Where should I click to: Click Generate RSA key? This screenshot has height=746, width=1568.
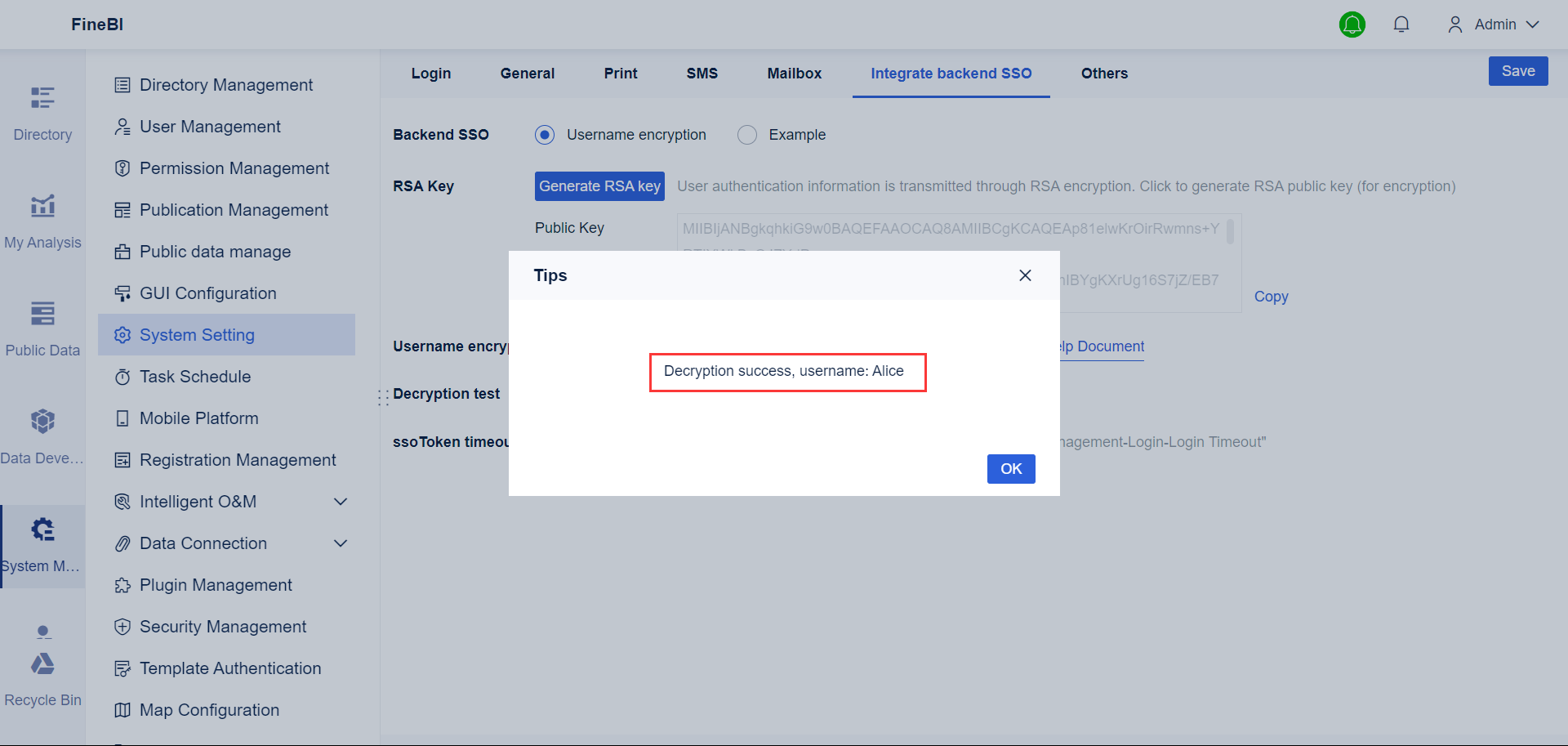pos(599,185)
